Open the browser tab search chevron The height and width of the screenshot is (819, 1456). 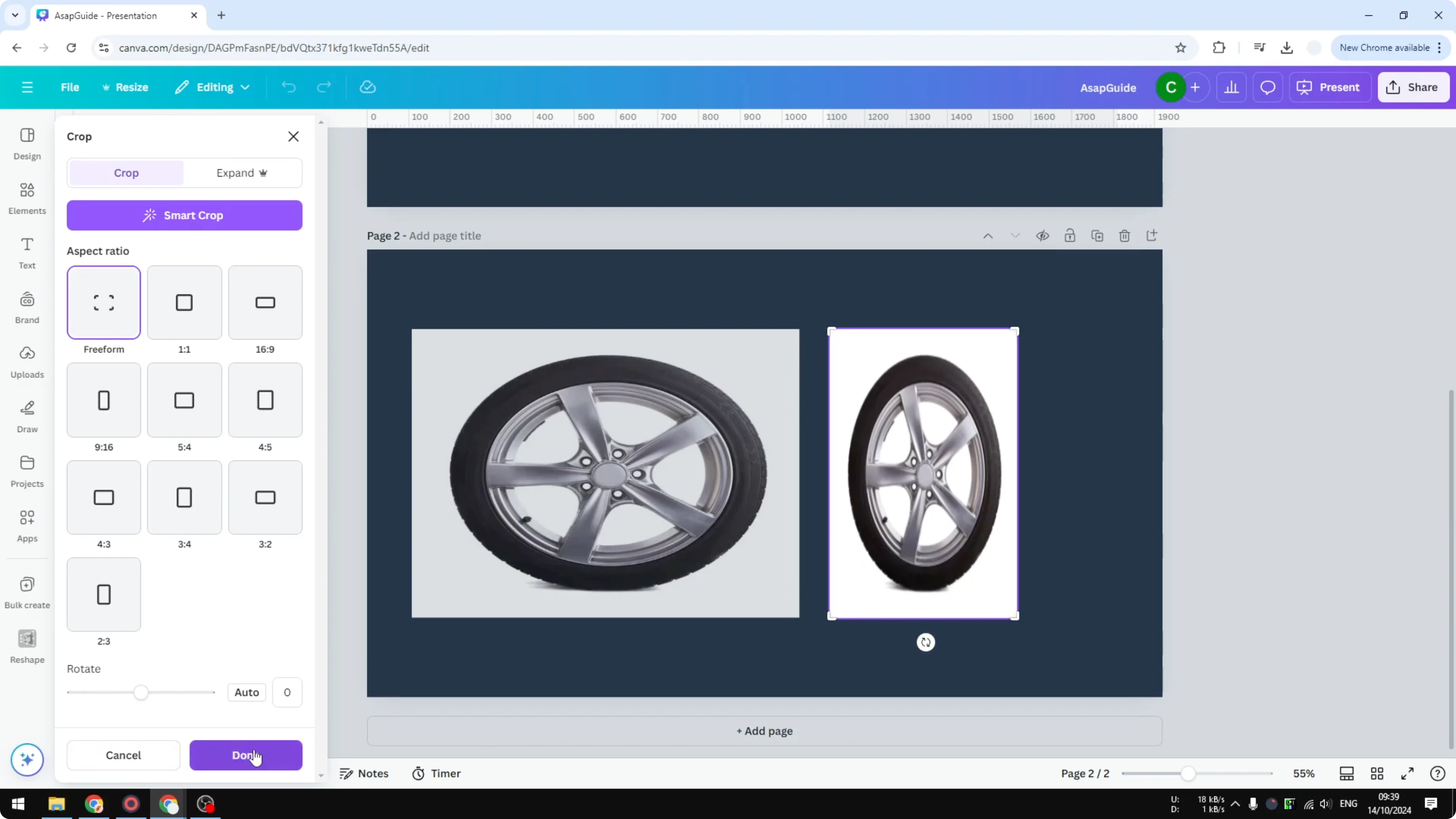tap(15, 15)
